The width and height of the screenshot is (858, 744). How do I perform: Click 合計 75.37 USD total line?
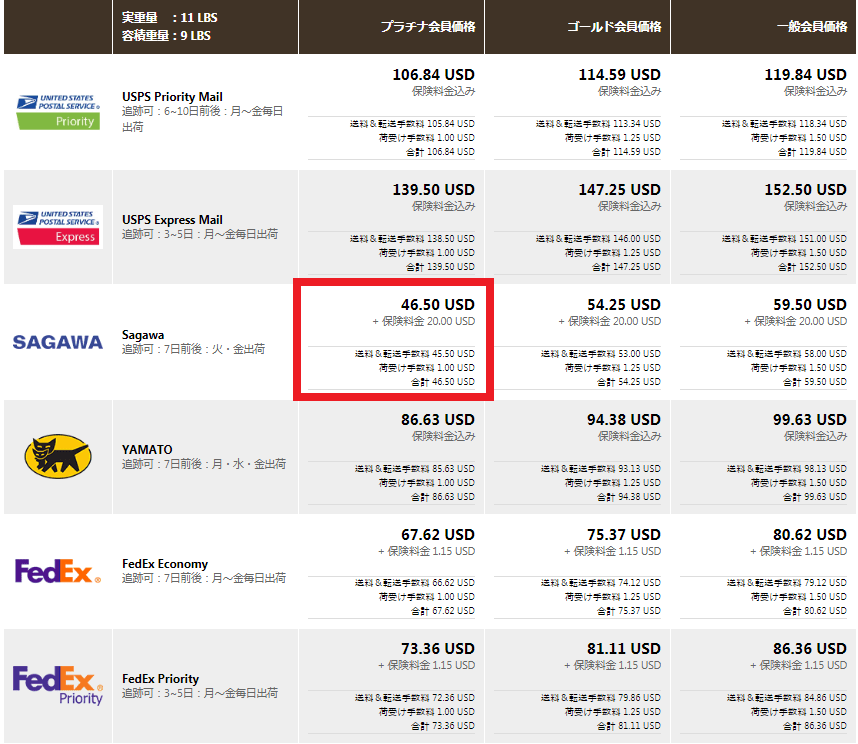pos(629,611)
